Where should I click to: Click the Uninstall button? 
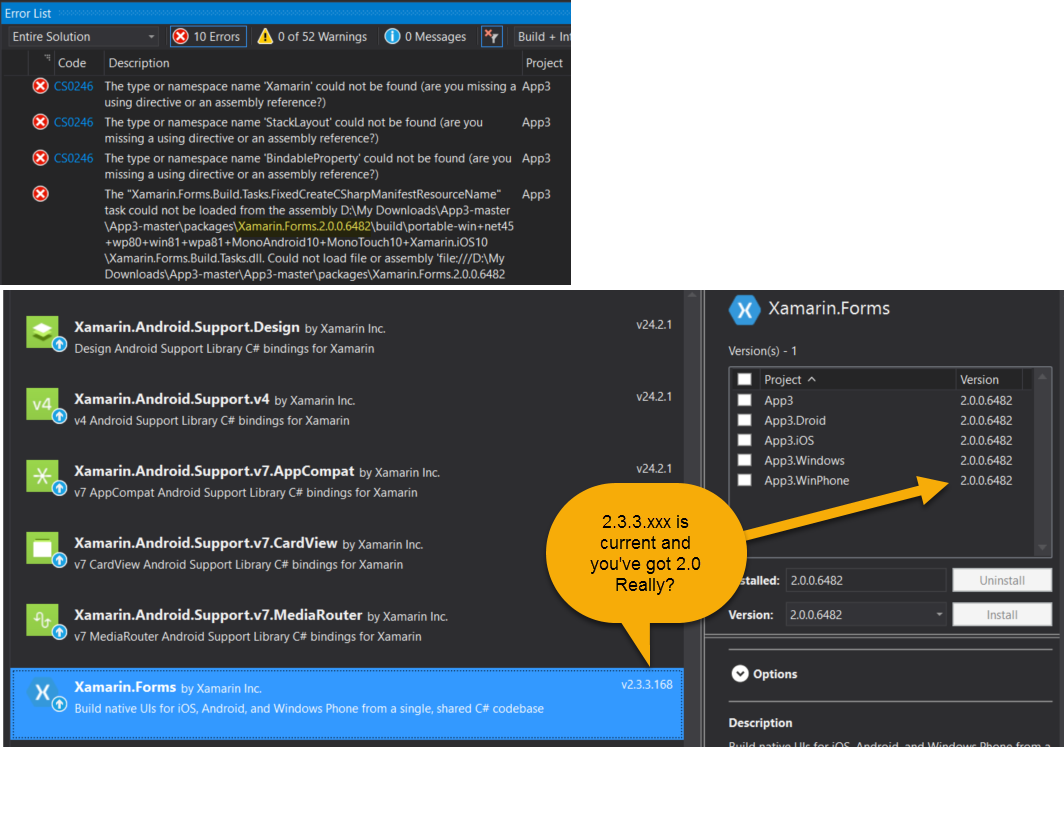(x=1002, y=580)
